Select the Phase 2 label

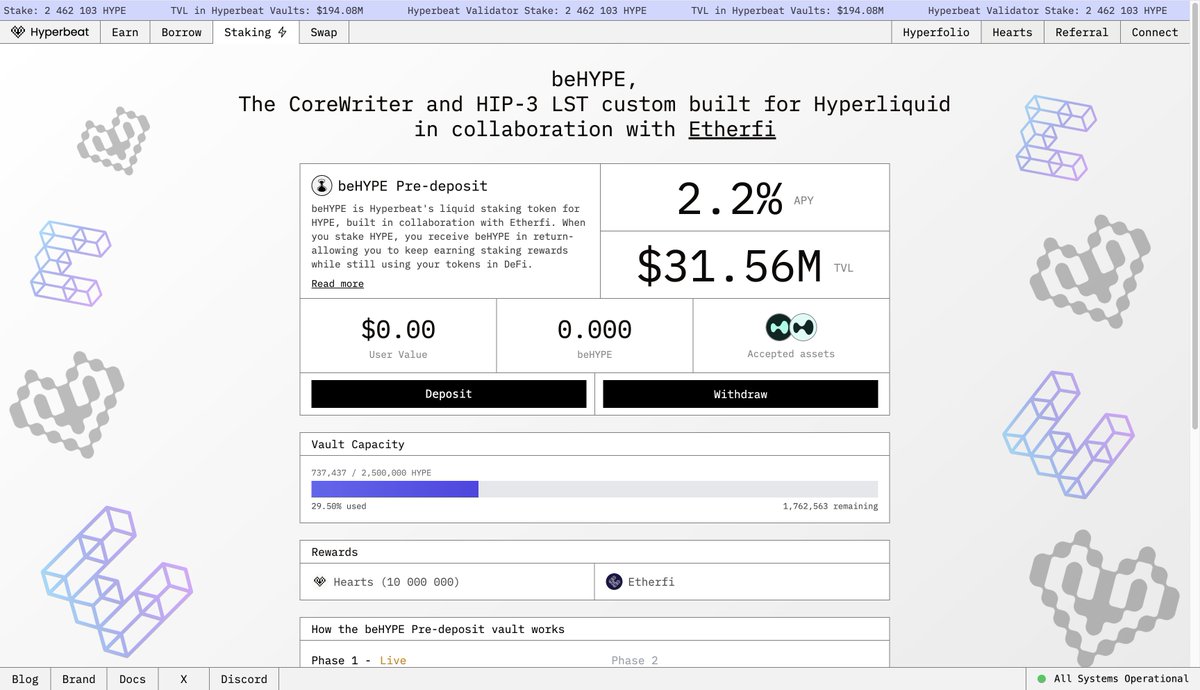point(635,661)
